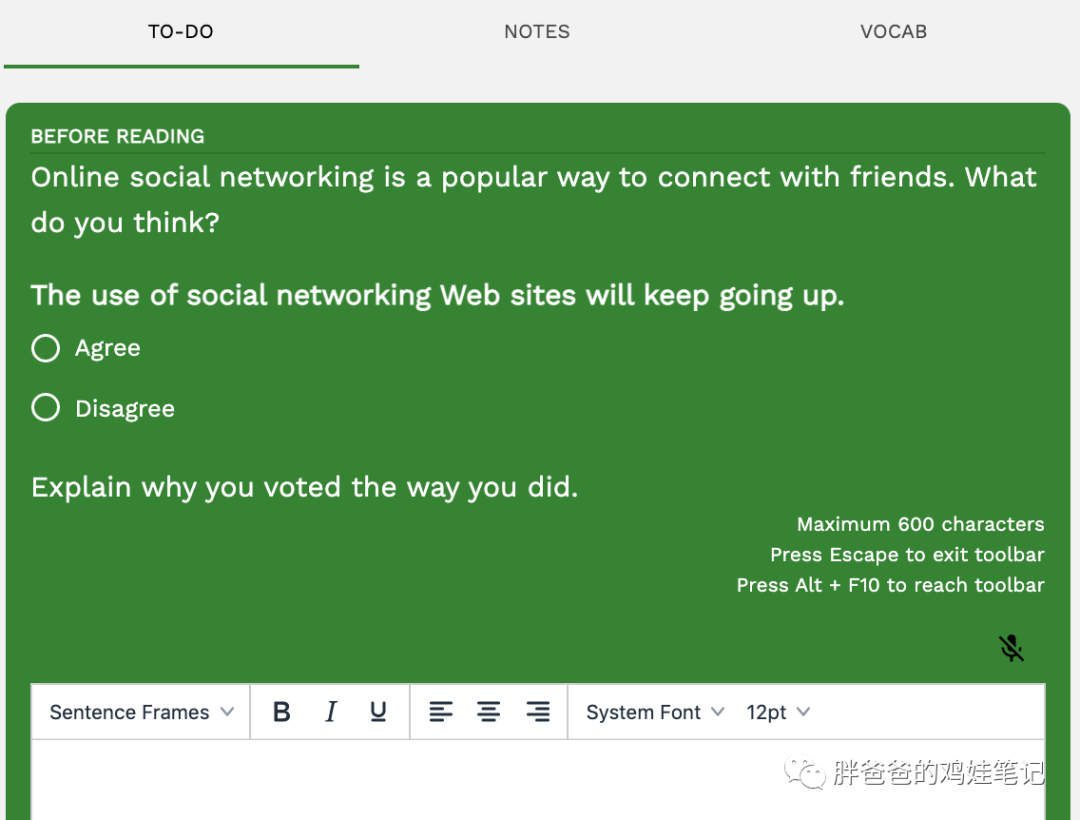This screenshot has height=820, width=1080.
Task: Underline the selected text
Action: point(378,712)
